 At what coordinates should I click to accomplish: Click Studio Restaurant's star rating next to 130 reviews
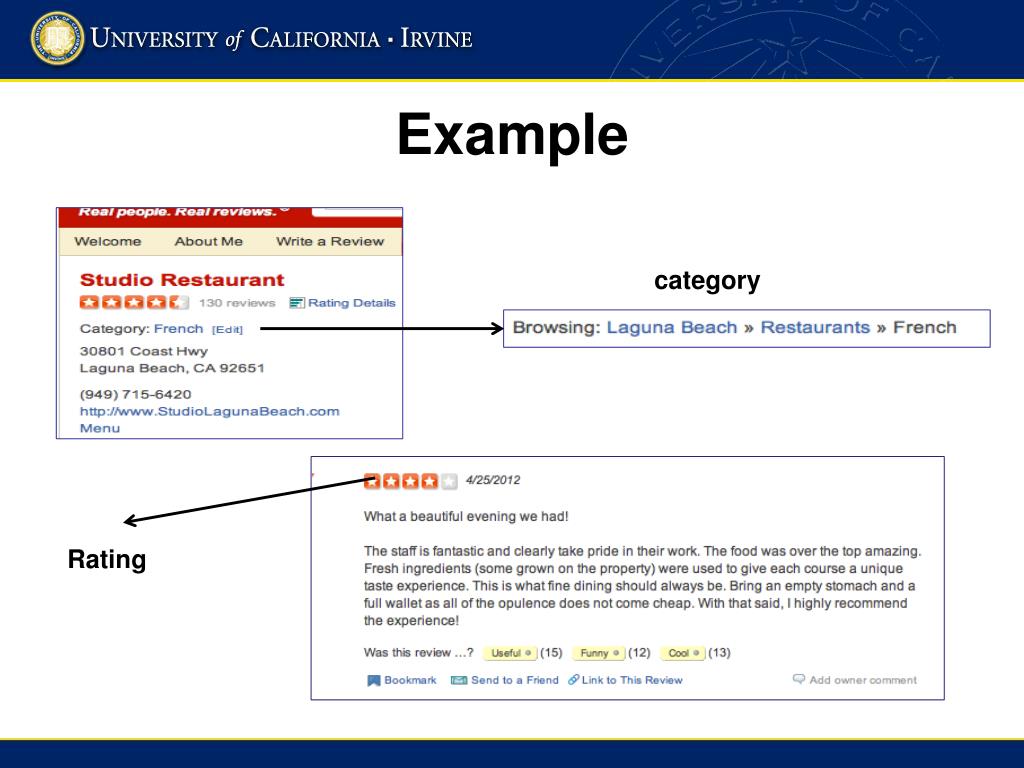134,302
